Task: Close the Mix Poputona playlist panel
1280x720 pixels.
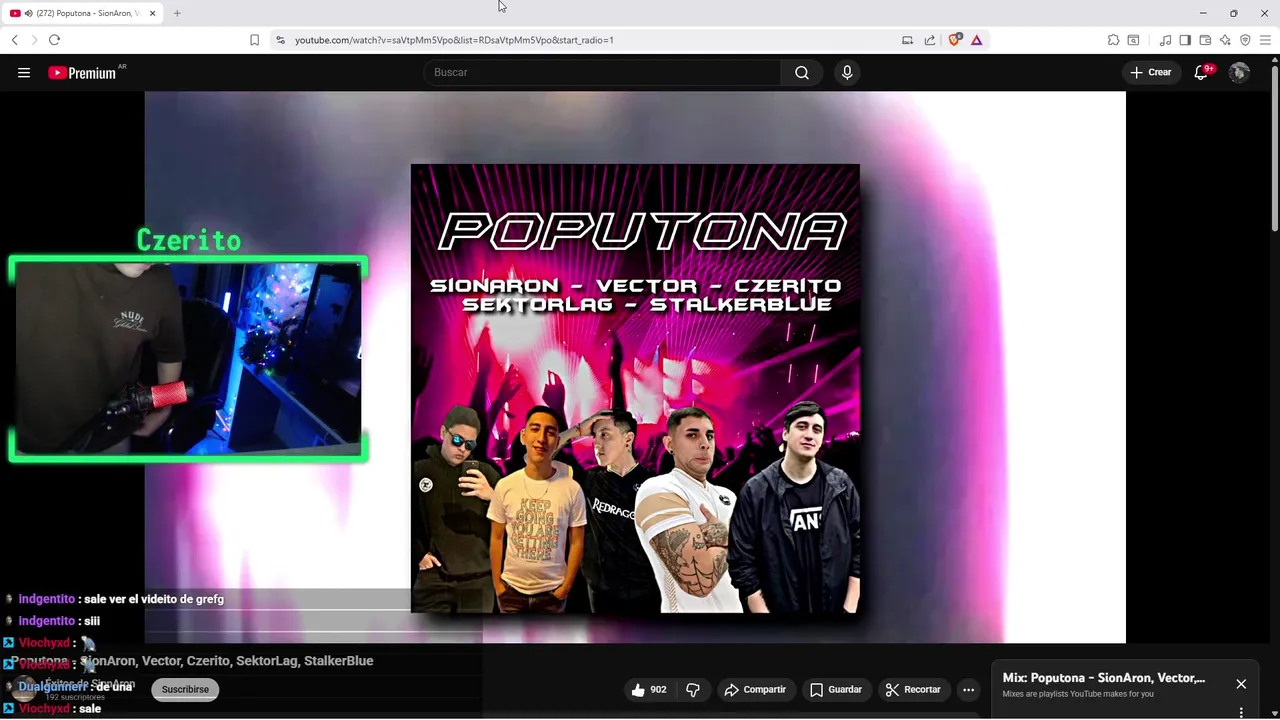Action: [x=1241, y=684]
